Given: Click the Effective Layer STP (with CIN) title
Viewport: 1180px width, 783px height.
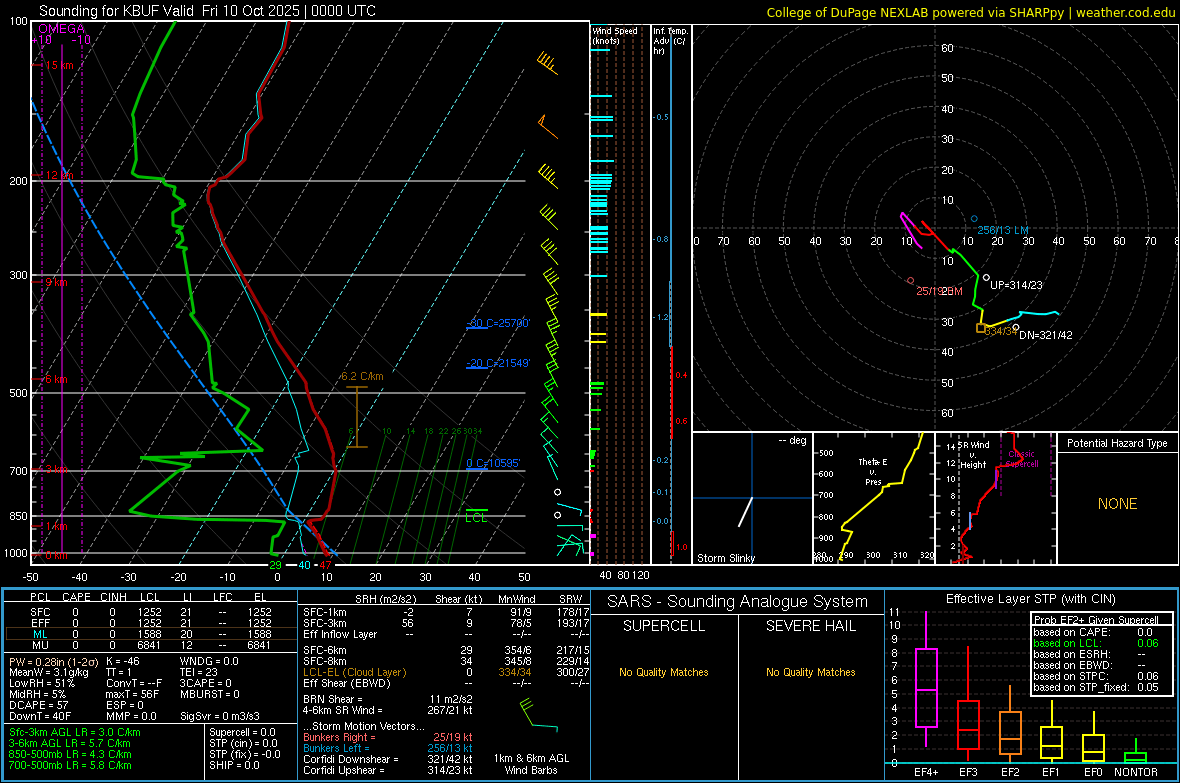Looking at the screenshot, I should [1030, 599].
